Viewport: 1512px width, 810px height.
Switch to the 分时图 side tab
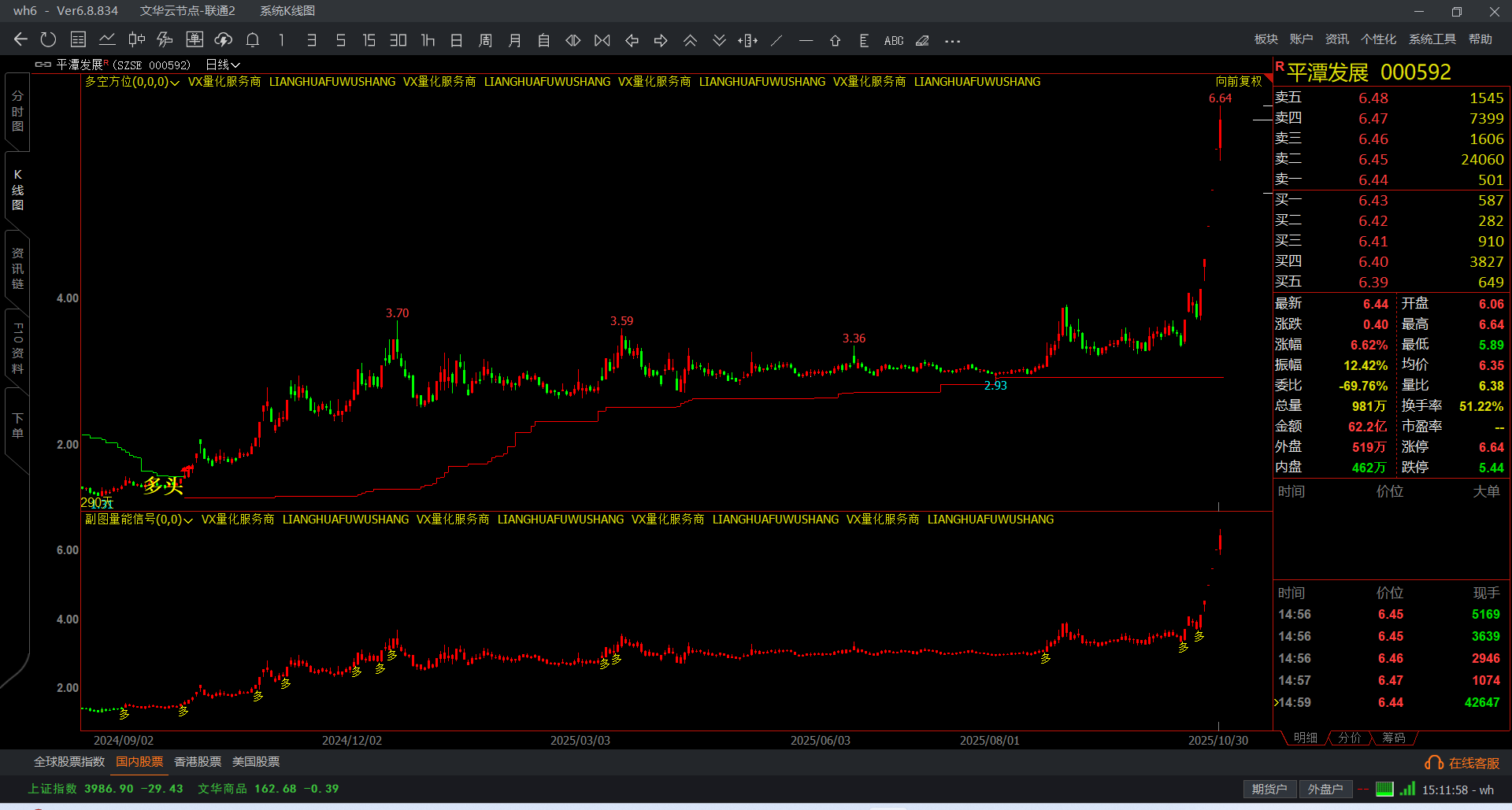(x=17, y=111)
